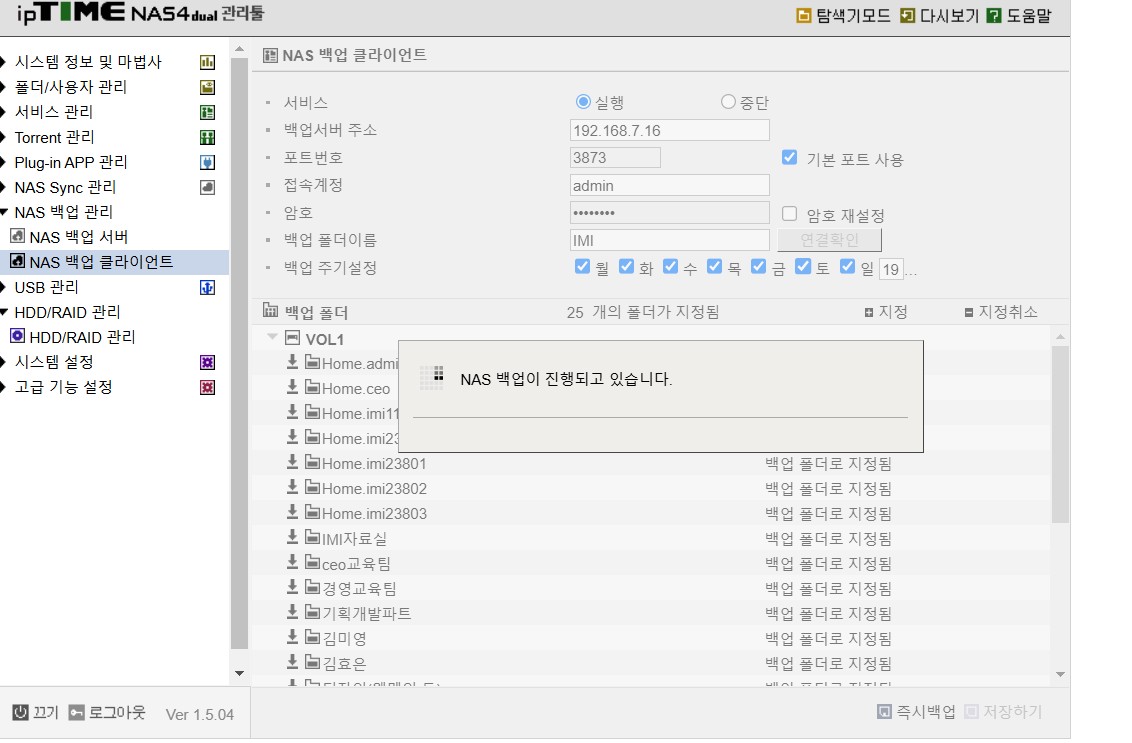Image resolution: width=1132 pixels, height=743 pixels.
Task: Click sidebar scrollbar down arrow
Action: pos(239,674)
